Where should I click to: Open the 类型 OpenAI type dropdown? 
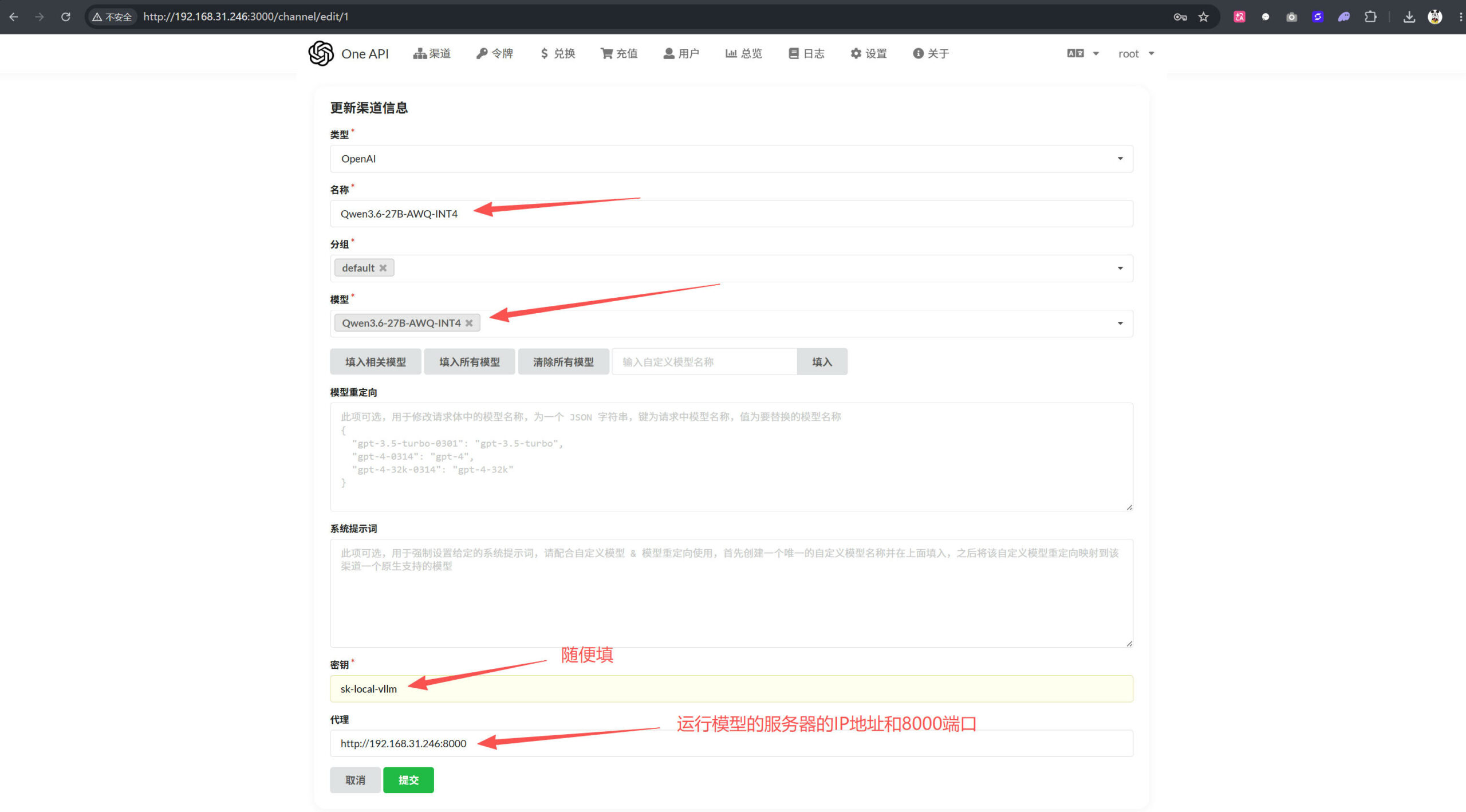tap(731, 159)
